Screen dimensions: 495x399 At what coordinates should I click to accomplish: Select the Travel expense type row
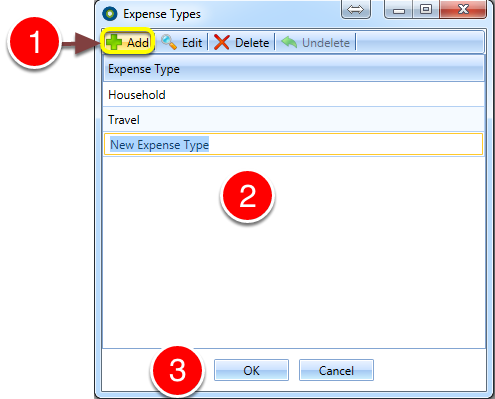294,119
